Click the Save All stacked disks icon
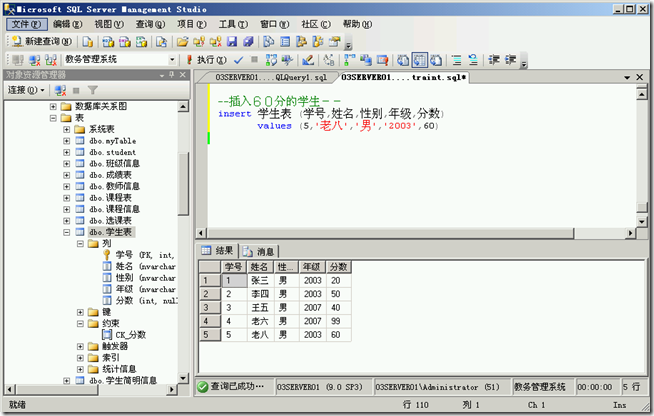Image resolution: width=654 pixels, height=416 pixels. pyautogui.click(x=249, y=41)
